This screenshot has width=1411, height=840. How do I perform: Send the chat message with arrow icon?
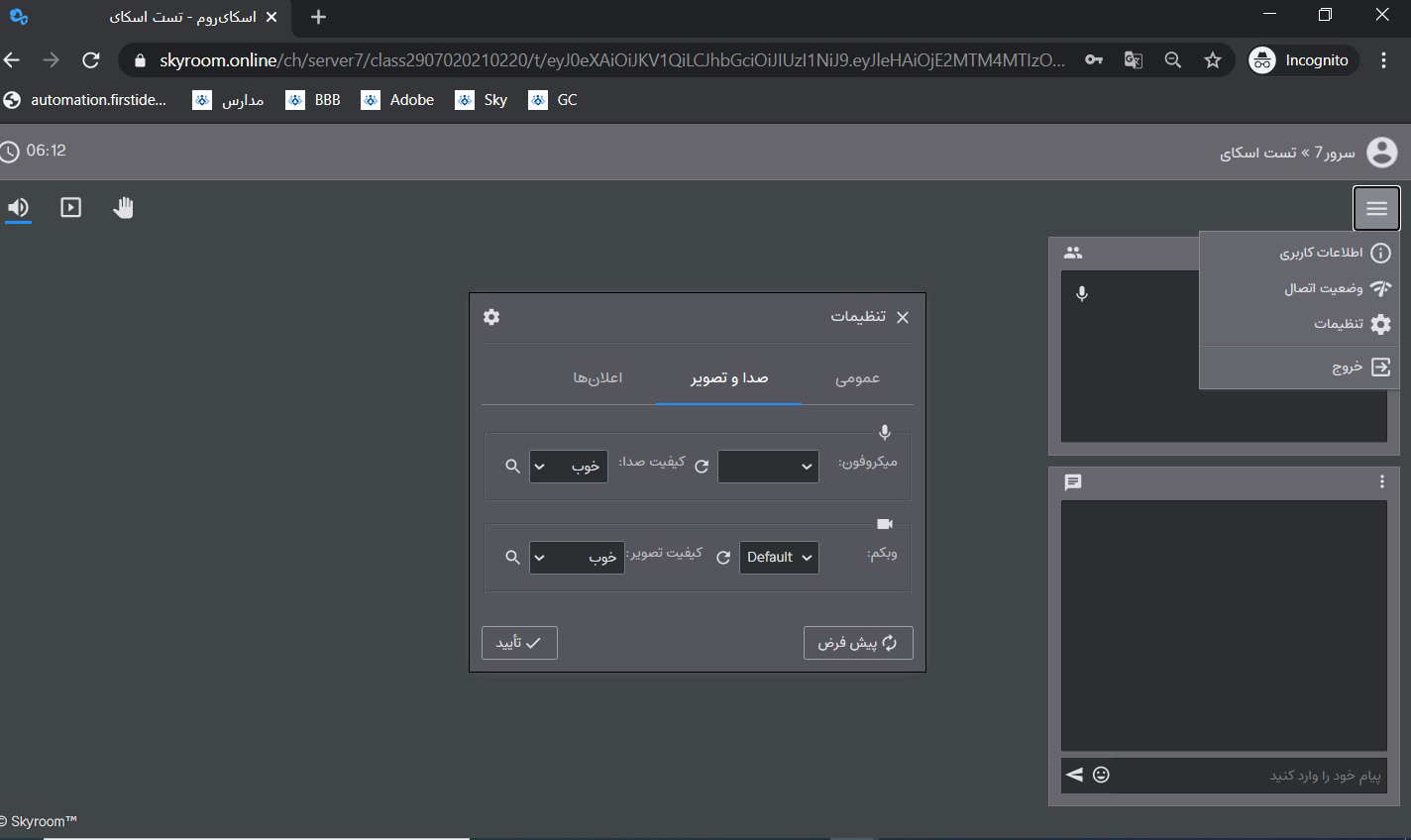pos(1074,775)
